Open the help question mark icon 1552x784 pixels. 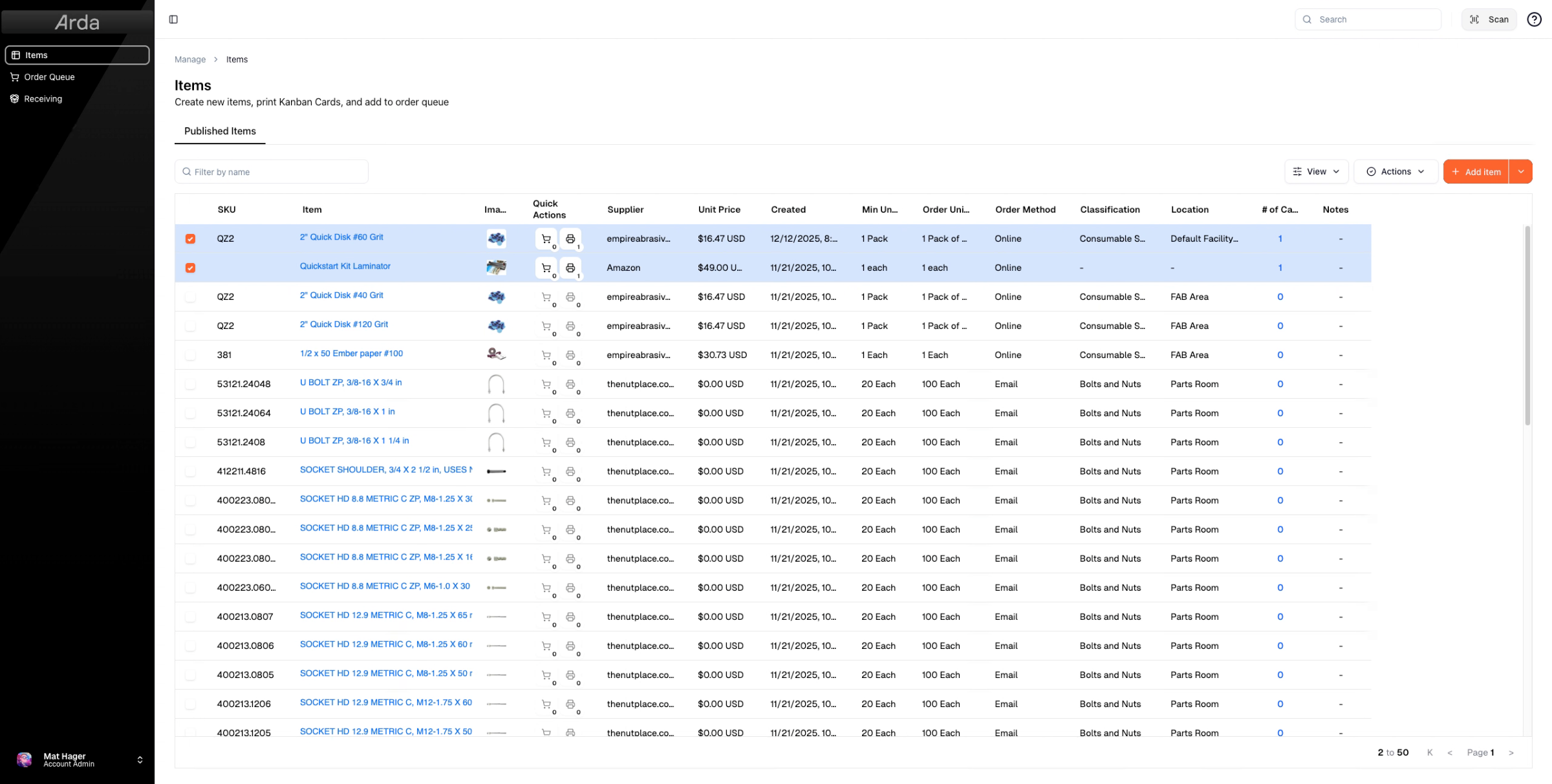click(x=1534, y=19)
